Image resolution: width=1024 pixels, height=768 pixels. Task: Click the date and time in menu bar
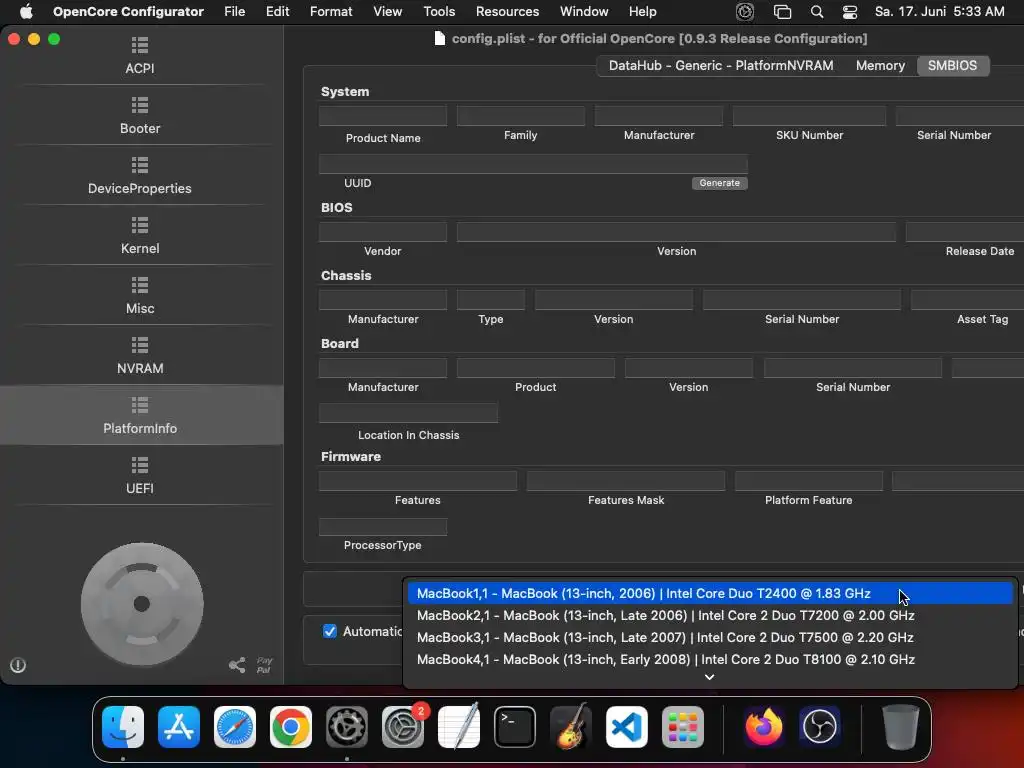[939, 11]
